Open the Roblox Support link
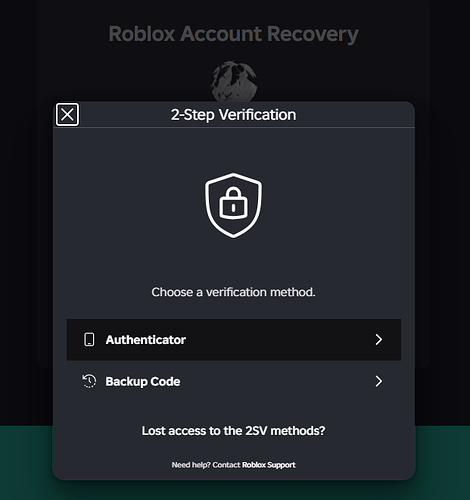The height and width of the screenshot is (500, 470). tap(269, 465)
